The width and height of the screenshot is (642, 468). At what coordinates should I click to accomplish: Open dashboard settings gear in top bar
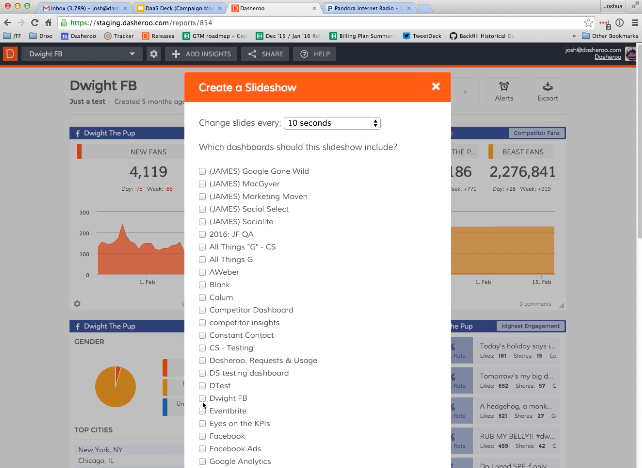154,54
